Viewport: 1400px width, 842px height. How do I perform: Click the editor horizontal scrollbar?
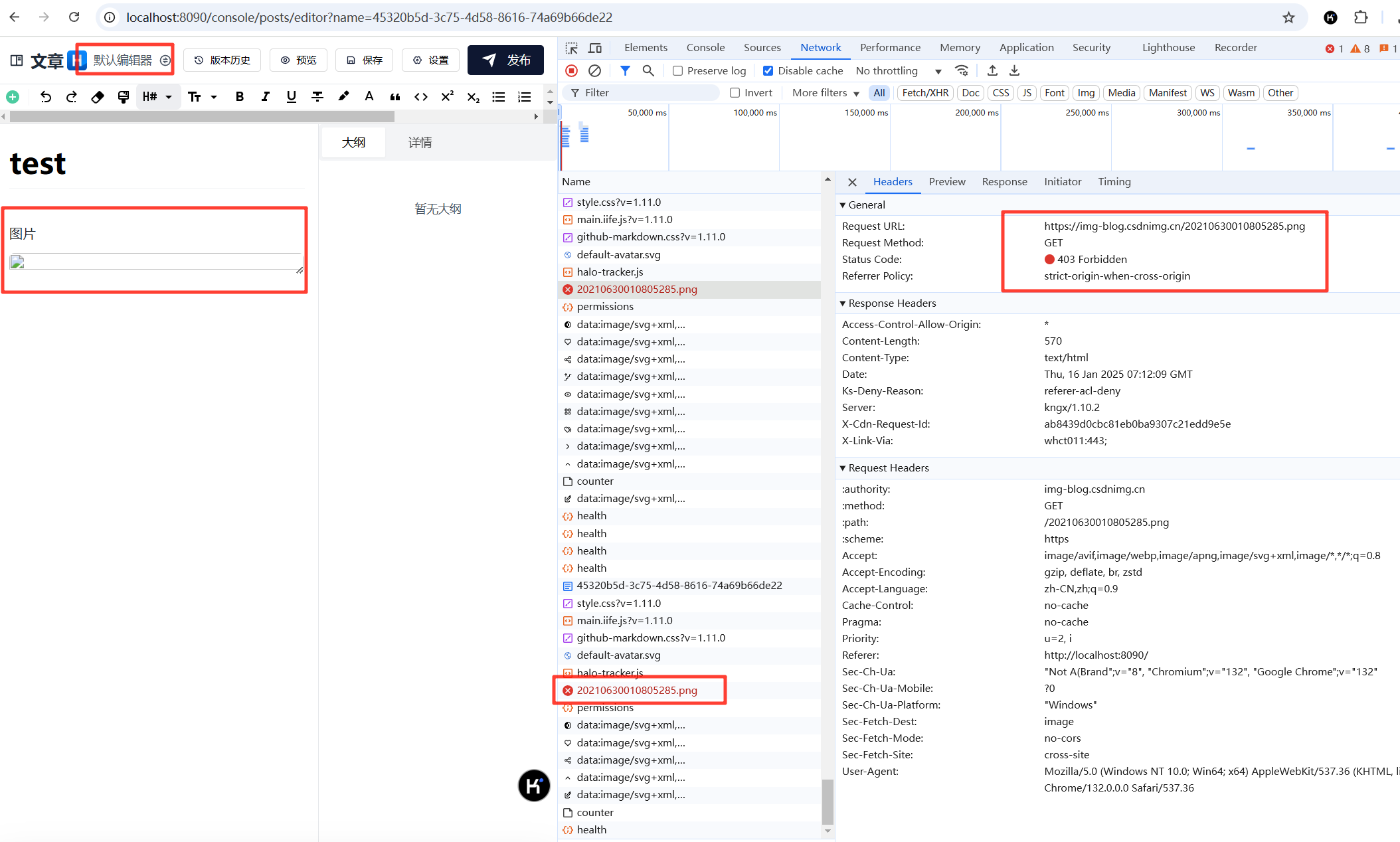(x=202, y=116)
